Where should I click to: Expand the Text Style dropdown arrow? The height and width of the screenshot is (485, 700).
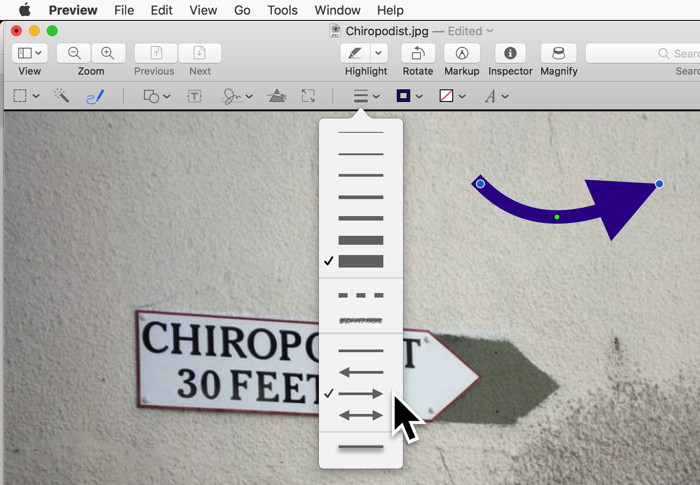pos(505,96)
